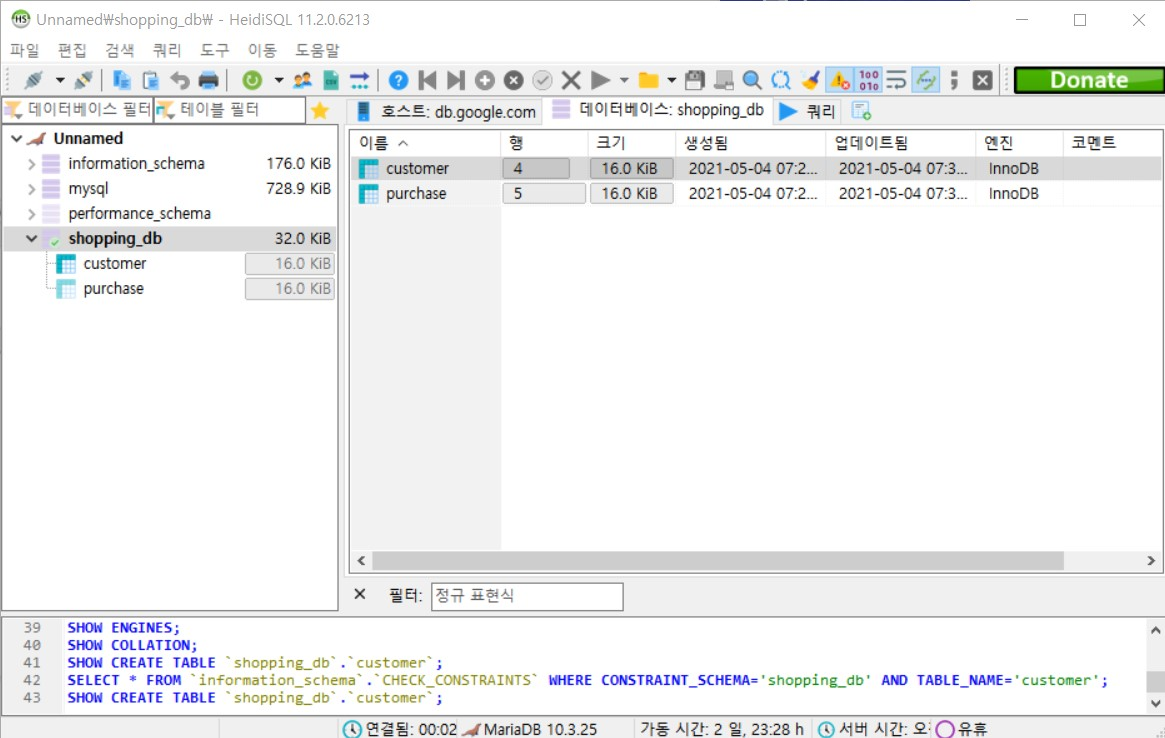This screenshot has height=738, width=1165.
Task: Click the 데이터베이스 필터 input
Action: tap(78, 110)
